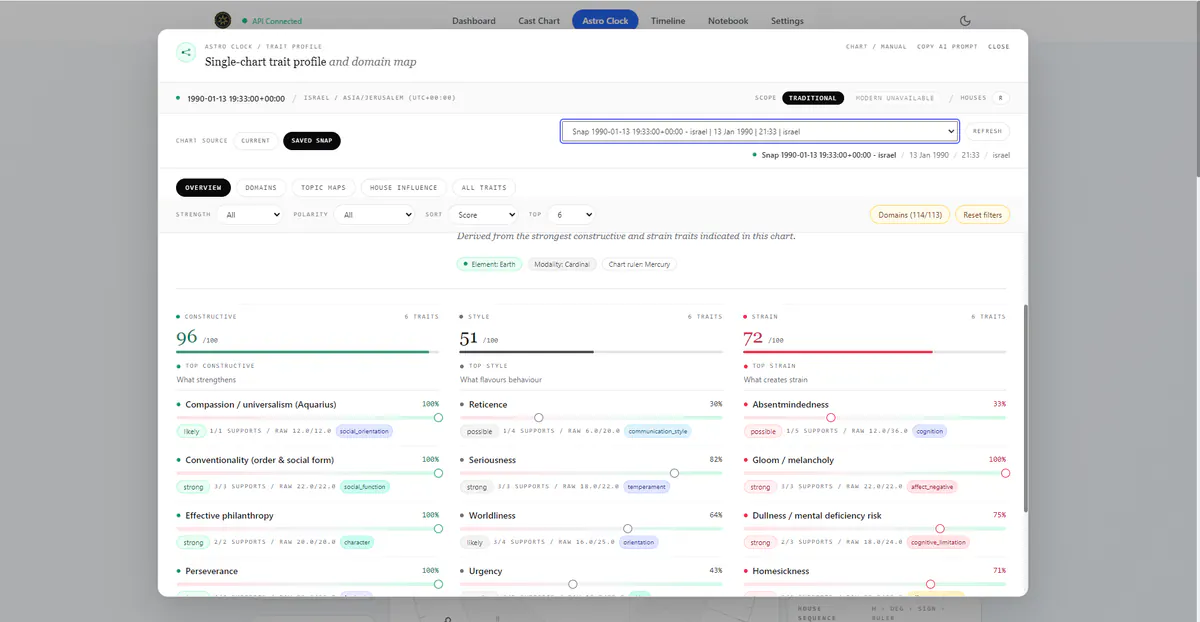The height and width of the screenshot is (622, 1200).
Task: Click the share icon beside the trait profile title
Action: [x=186, y=53]
